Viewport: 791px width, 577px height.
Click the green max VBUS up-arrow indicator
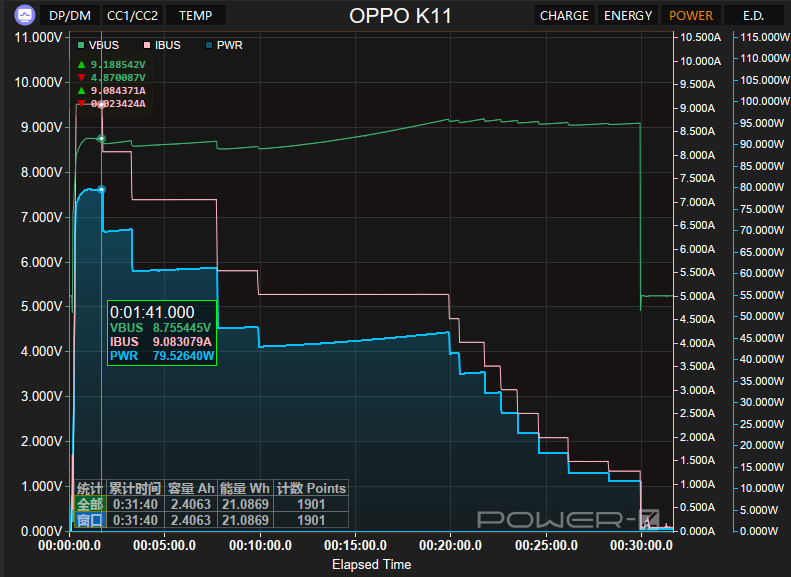click(82, 64)
